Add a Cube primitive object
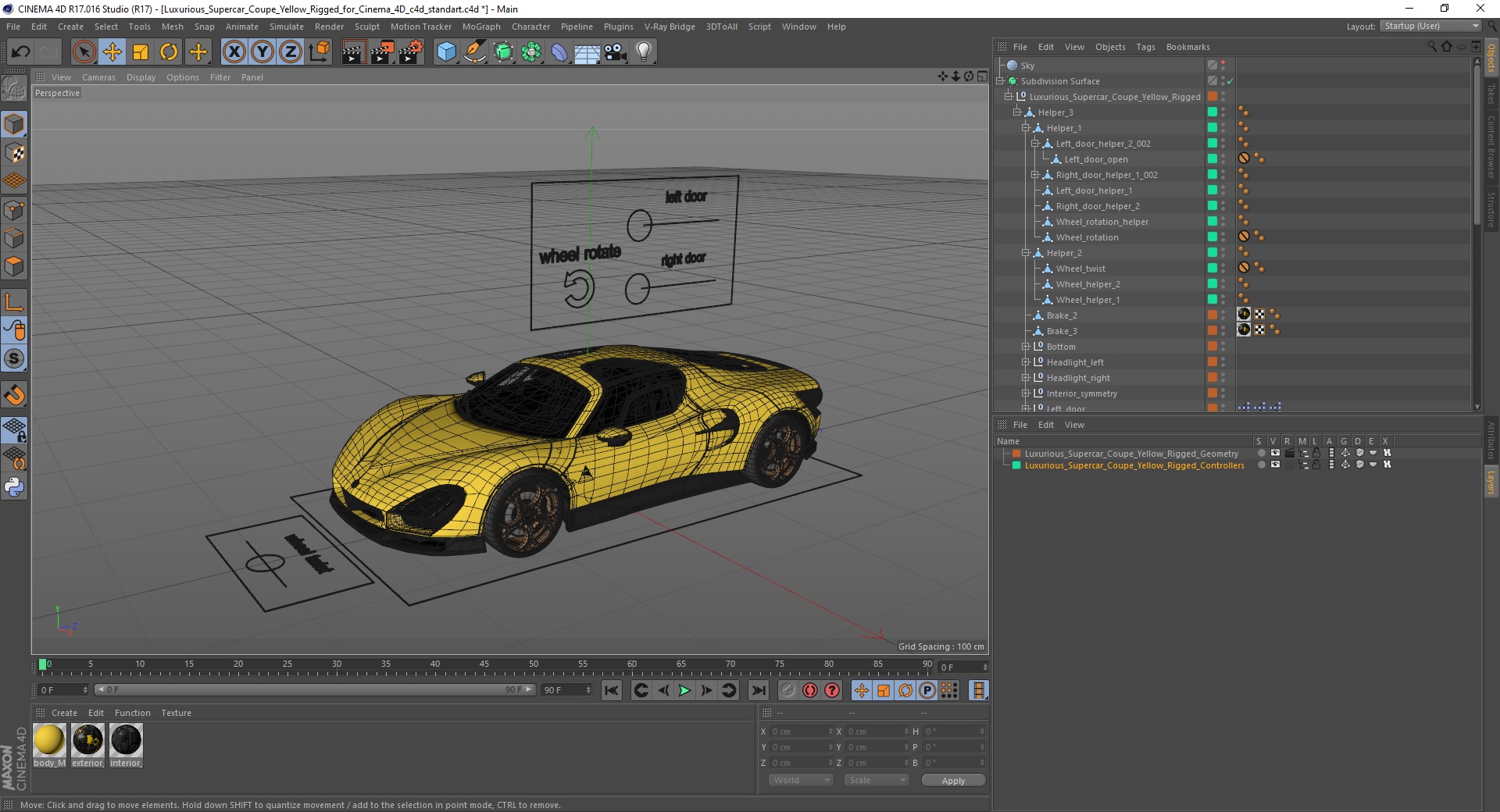Screen dimensions: 1500x812 click(x=446, y=52)
